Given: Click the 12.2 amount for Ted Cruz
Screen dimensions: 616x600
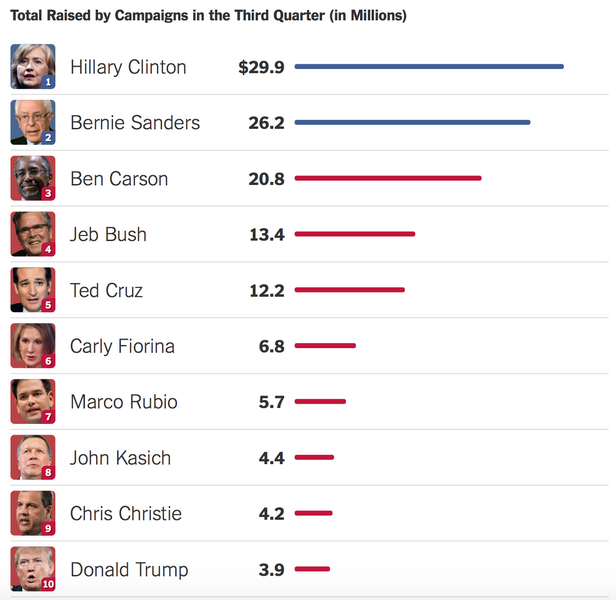Looking at the screenshot, I should tap(267, 290).
